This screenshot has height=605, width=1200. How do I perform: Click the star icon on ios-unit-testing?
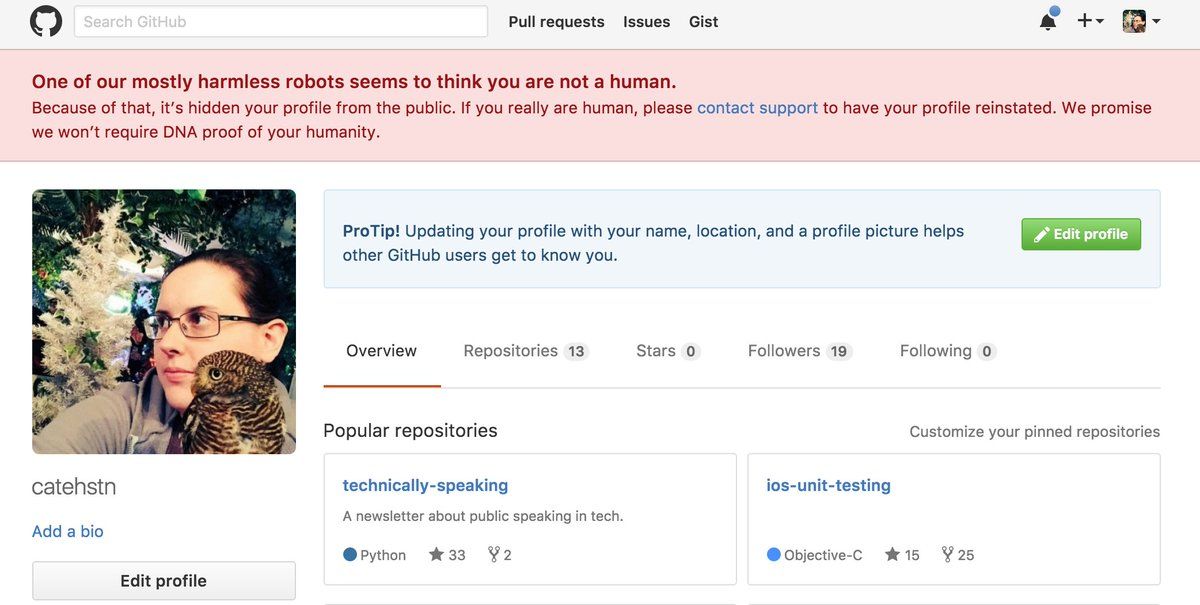pos(892,555)
